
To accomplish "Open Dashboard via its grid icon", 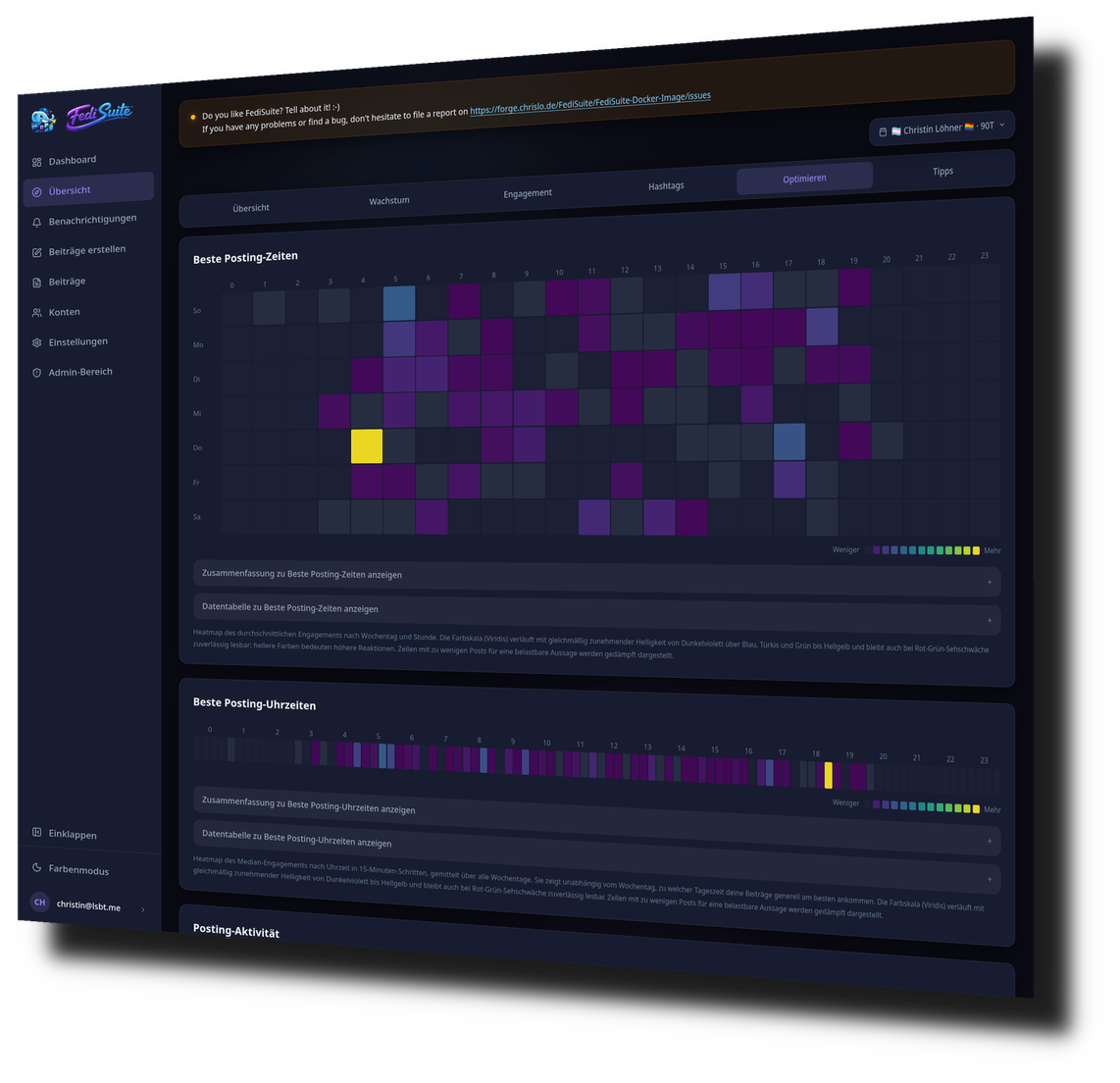I will click(36, 162).
